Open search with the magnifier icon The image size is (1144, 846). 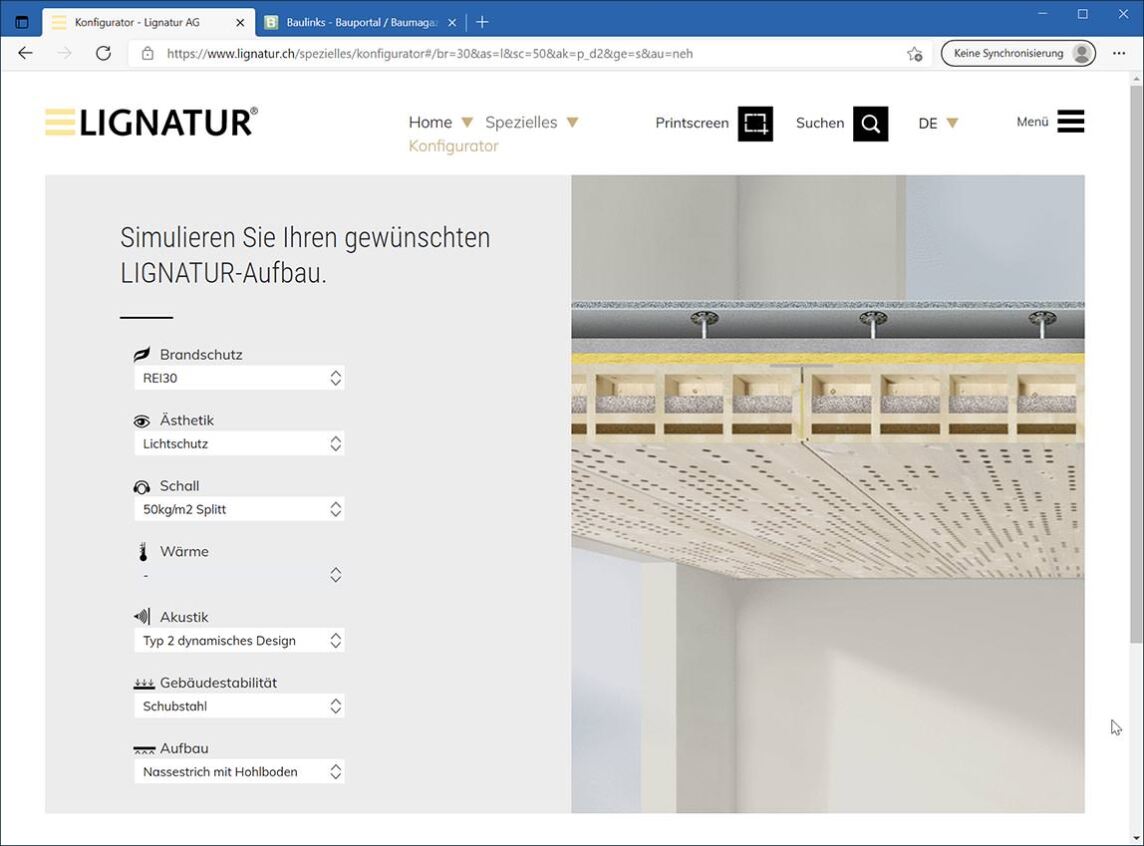[870, 123]
